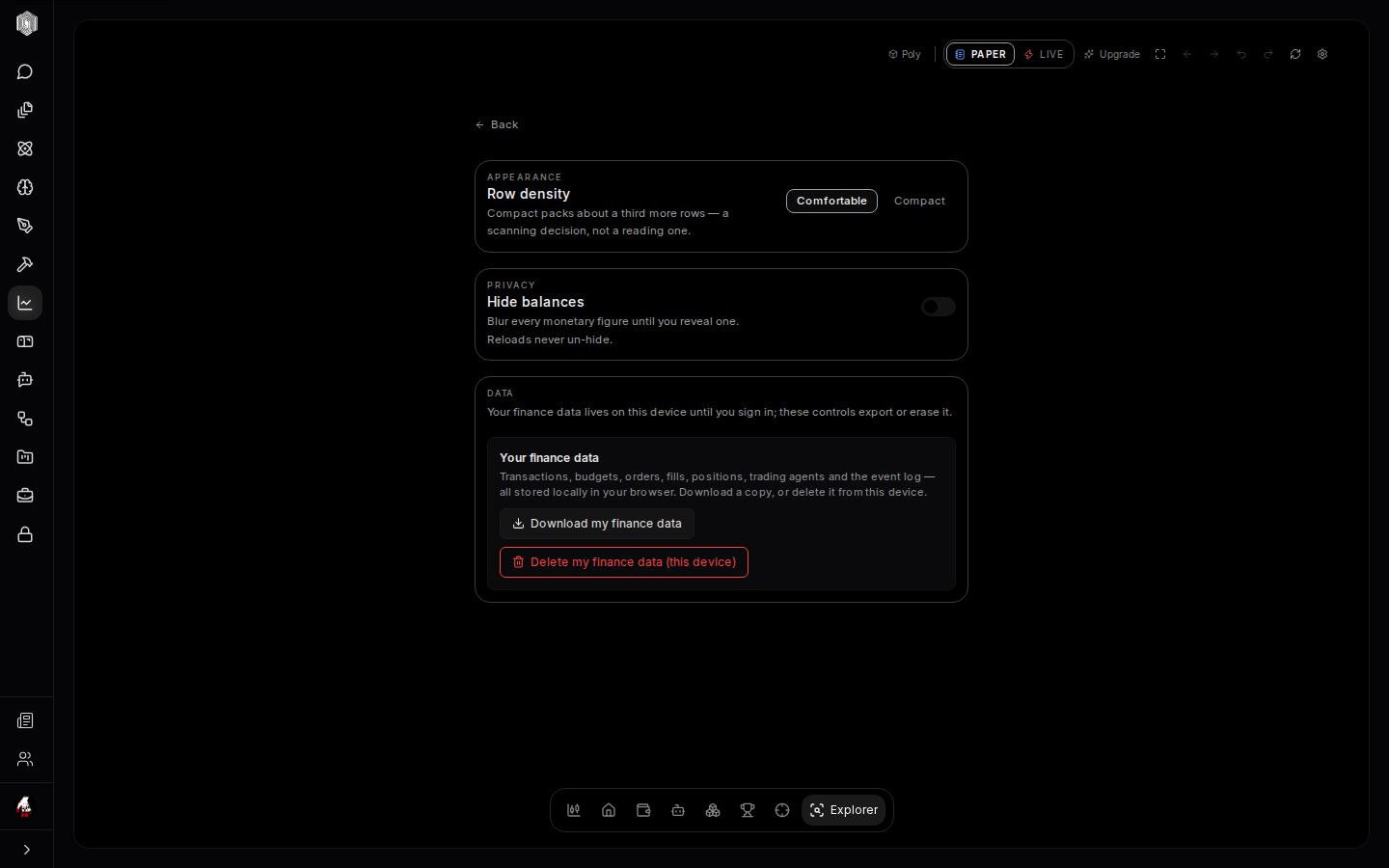Open the robot icon in left sidebar
The height and width of the screenshot is (868, 1389).
(25, 380)
